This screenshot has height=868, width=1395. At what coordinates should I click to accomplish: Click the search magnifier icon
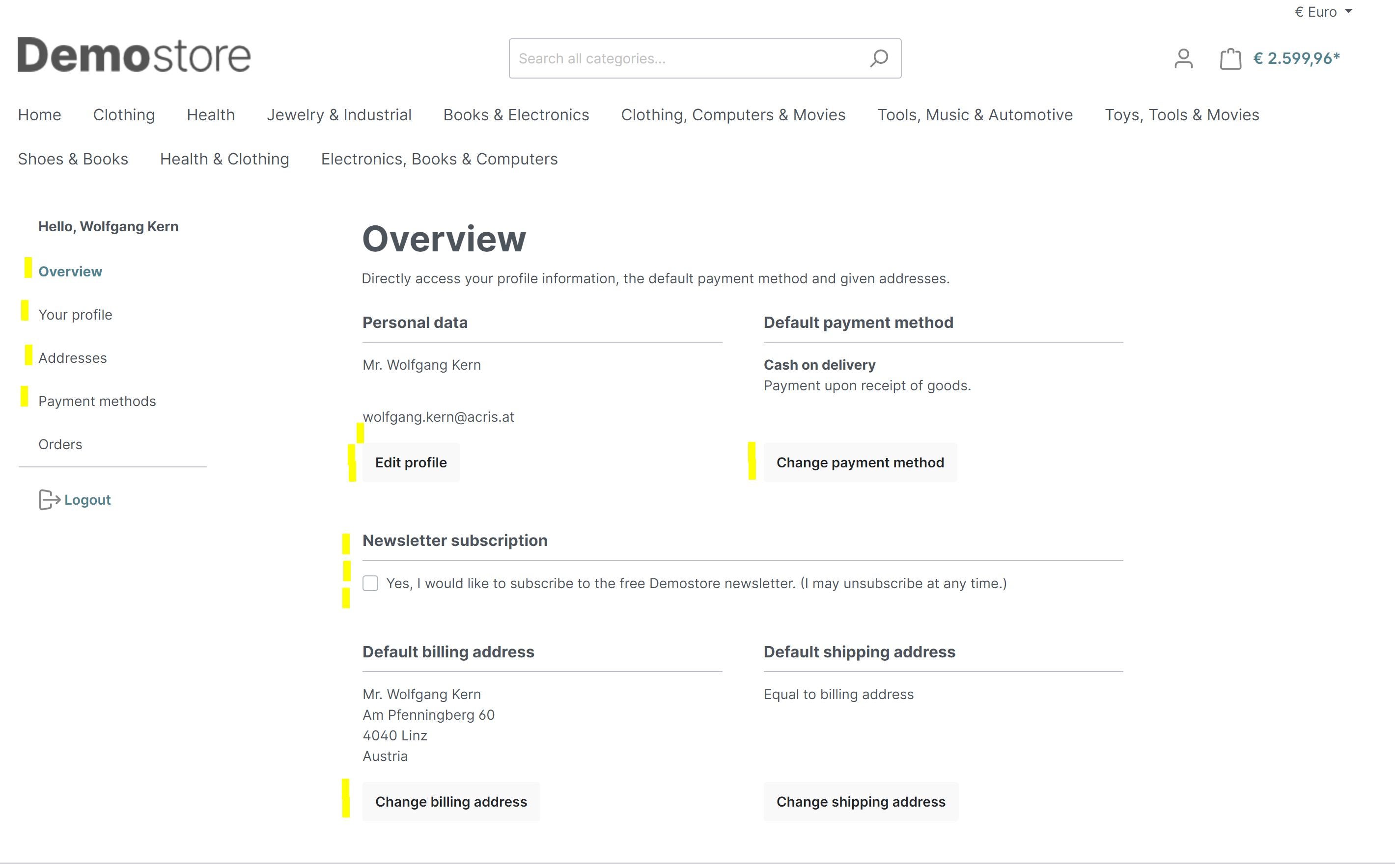point(877,58)
